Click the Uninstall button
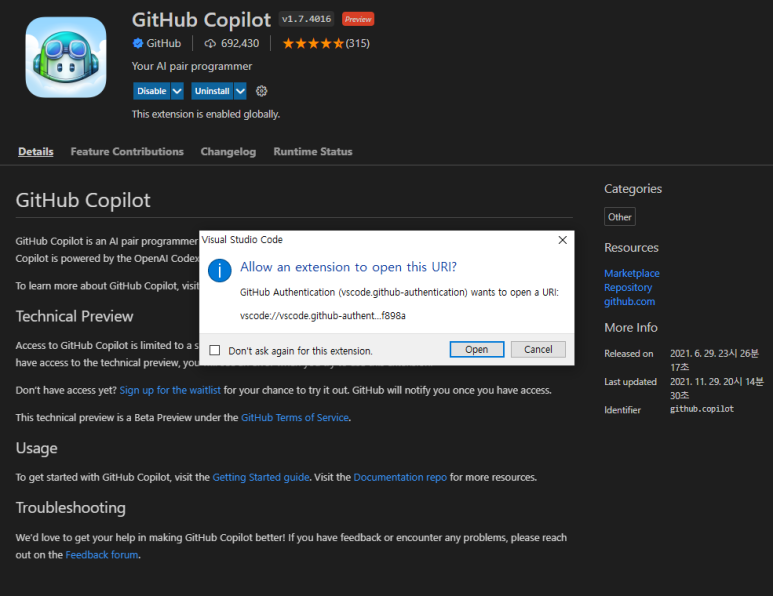 212,91
